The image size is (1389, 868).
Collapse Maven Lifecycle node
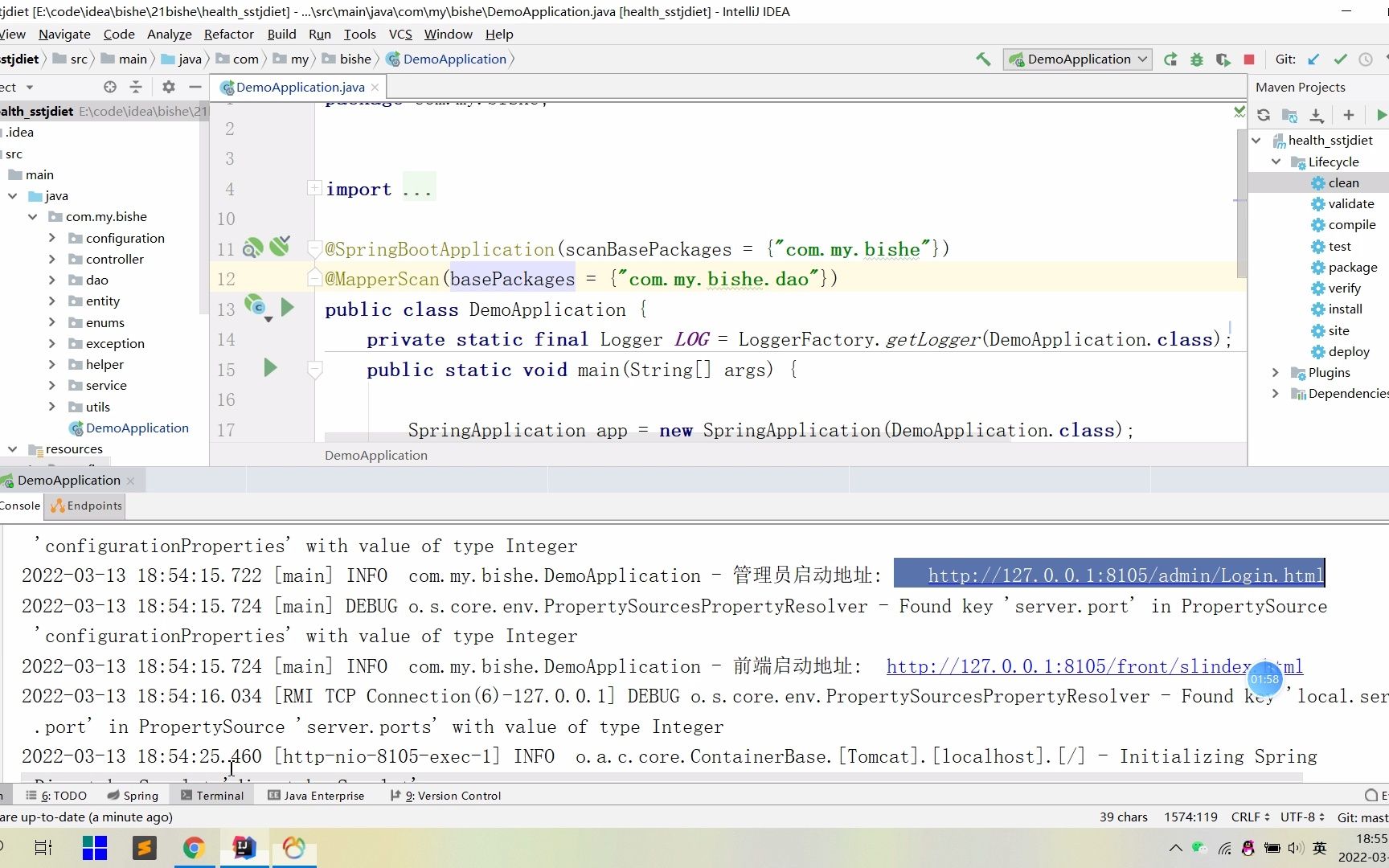[1276, 162]
